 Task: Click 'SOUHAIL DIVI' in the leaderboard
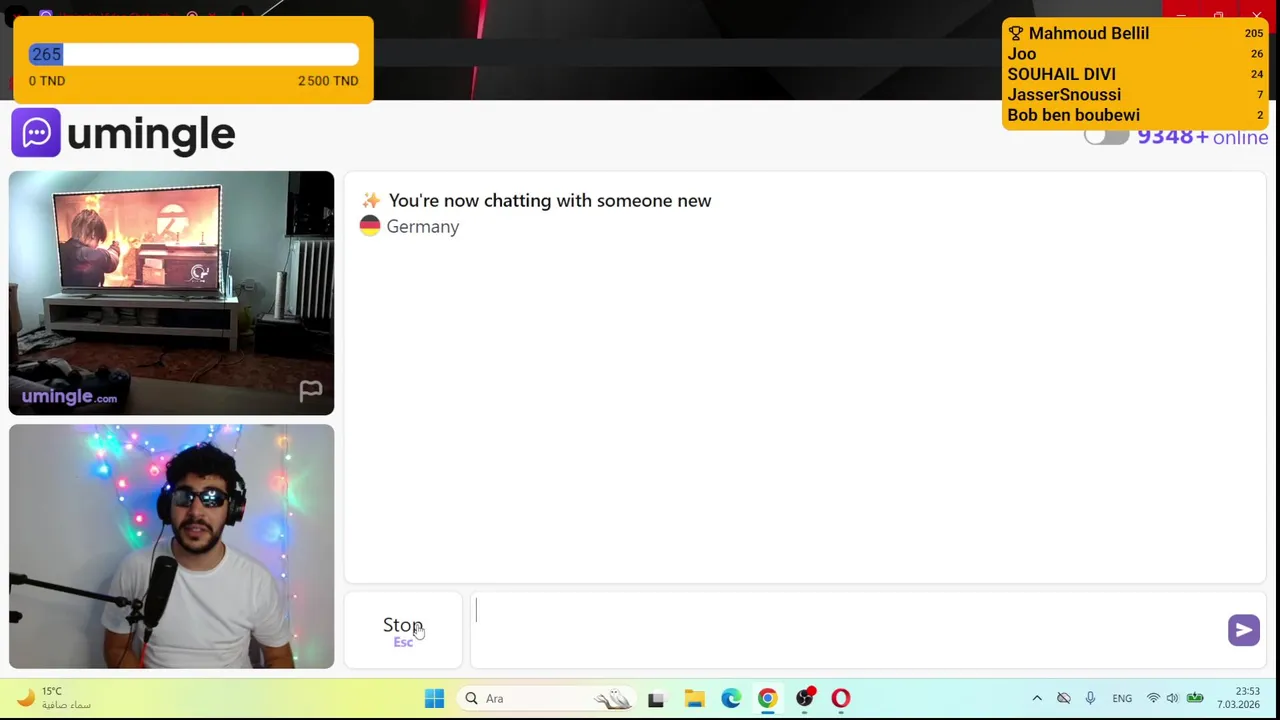(x=1062, y=74)
